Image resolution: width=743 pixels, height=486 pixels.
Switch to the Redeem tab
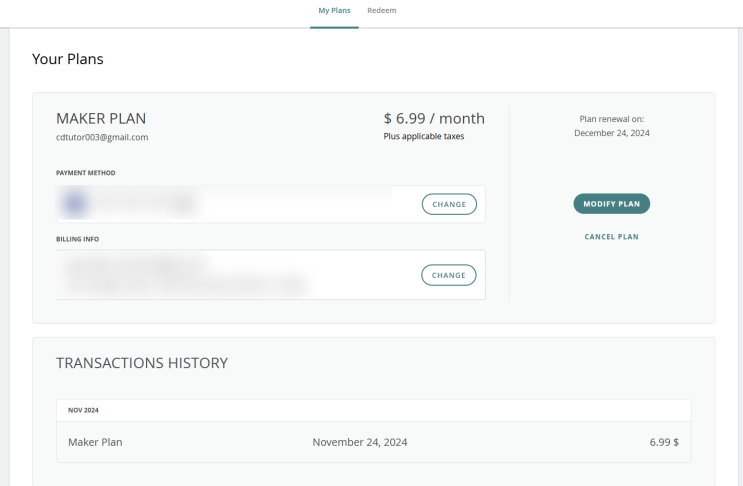pos(382,10)
